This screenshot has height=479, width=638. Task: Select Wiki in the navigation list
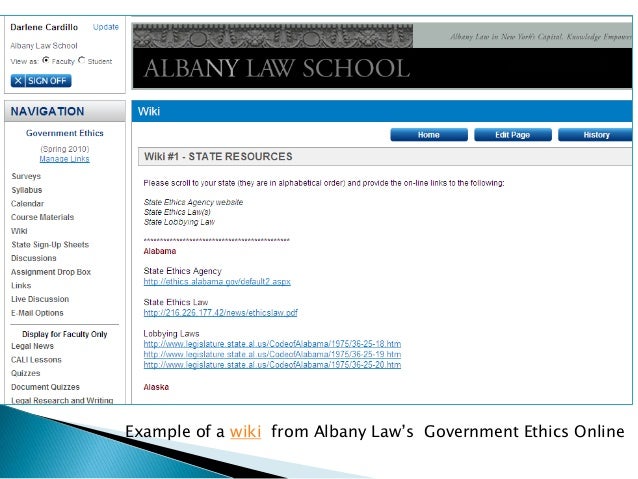click(x=19, y=231)
